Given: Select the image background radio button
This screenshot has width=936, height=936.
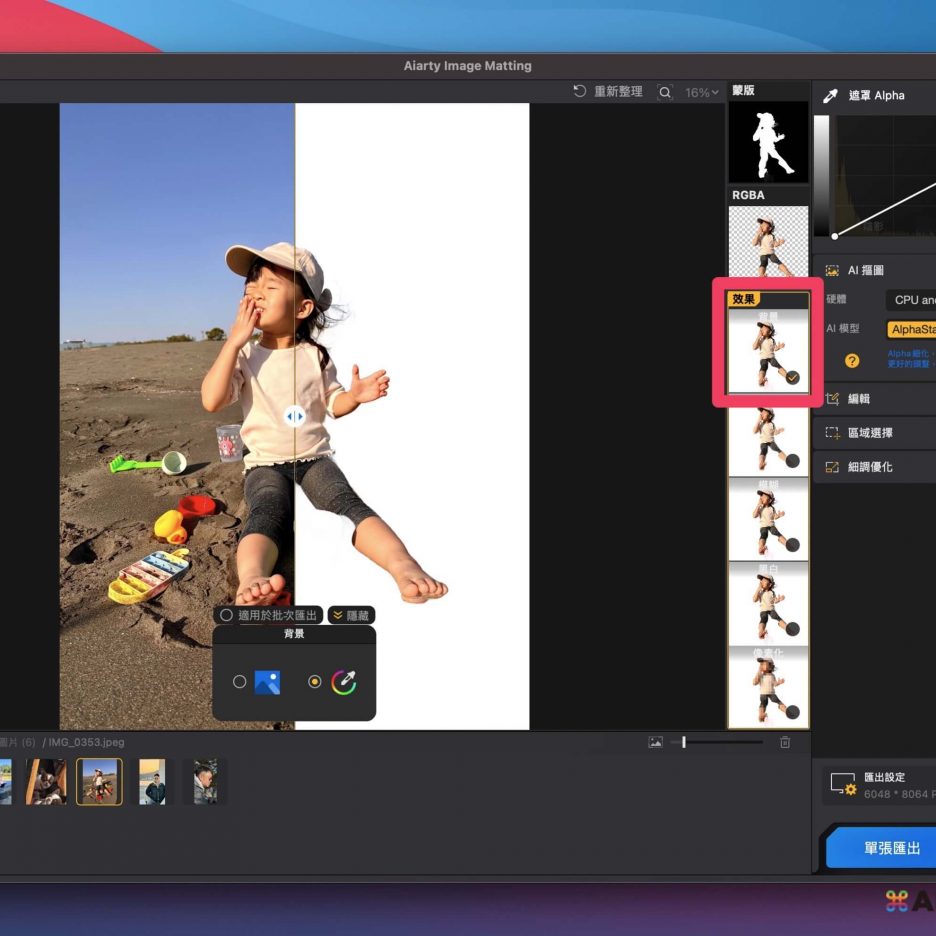Looking at the screenshot, I should 239,682.
